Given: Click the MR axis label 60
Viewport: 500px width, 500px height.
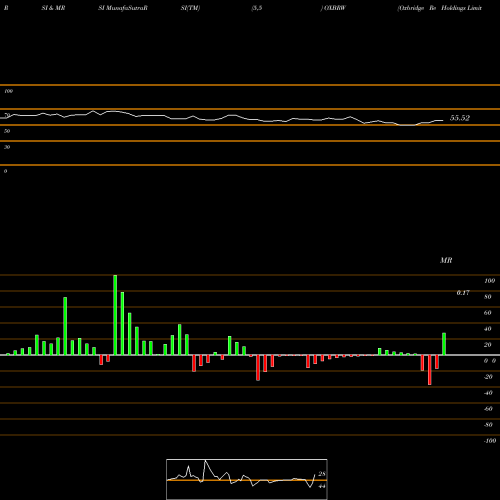Looking at the screenshot, I should click(x=488, y=313).
